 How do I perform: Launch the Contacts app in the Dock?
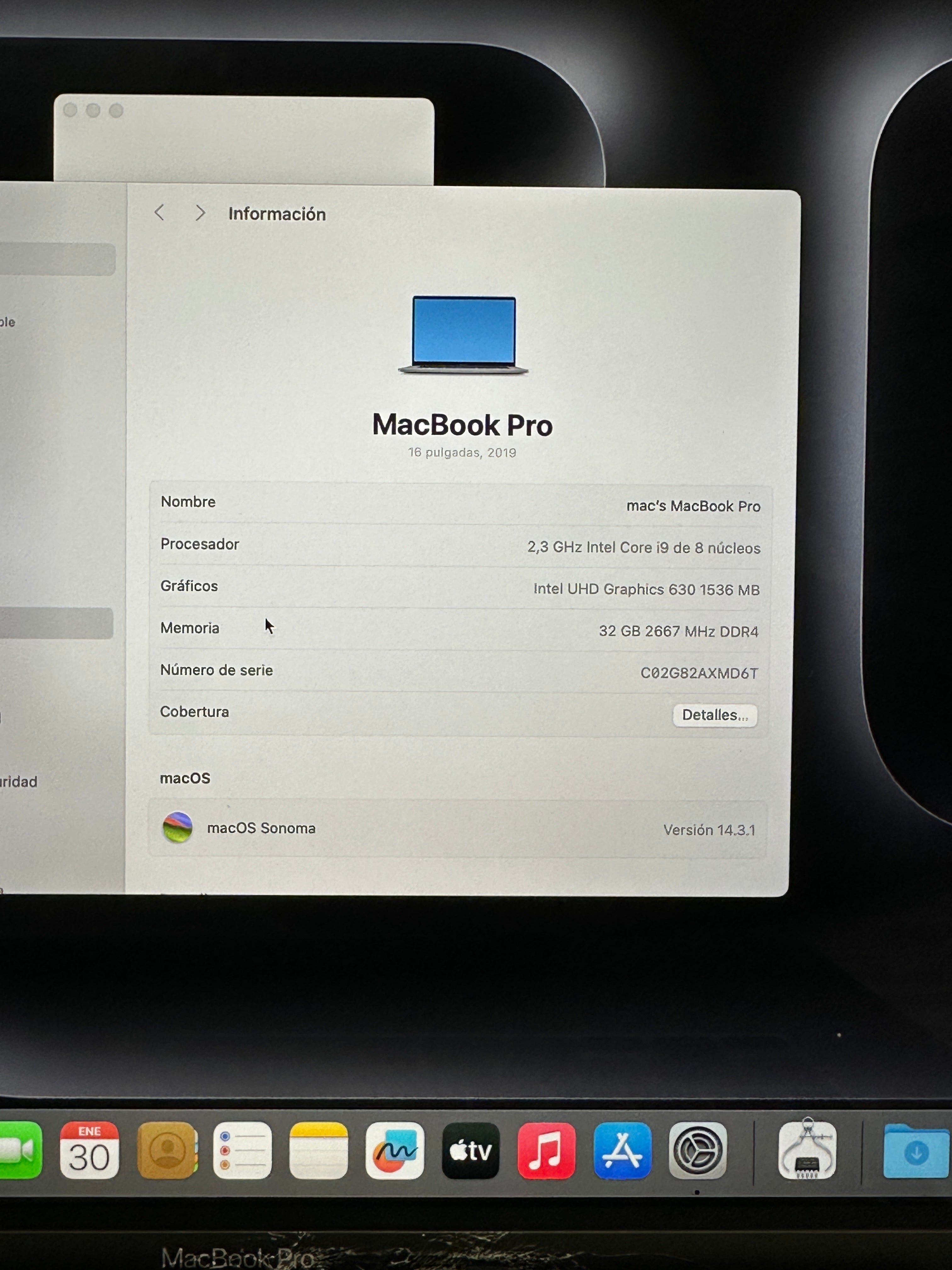(x=167, y=1150)
